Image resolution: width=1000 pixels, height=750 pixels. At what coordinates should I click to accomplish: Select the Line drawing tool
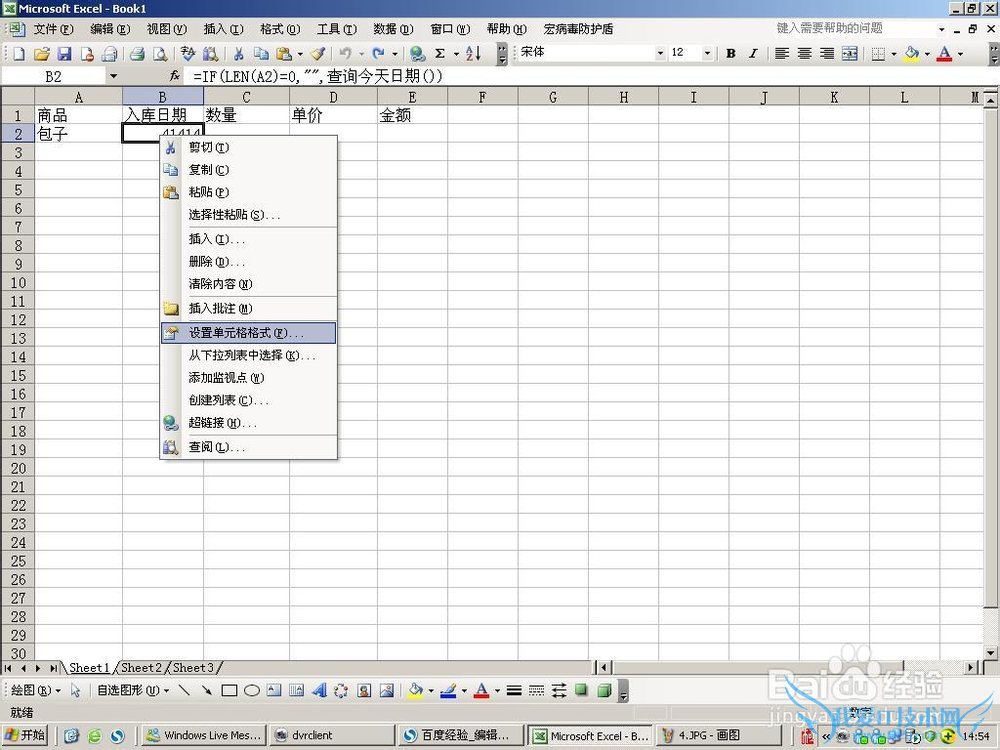point(184,690)
